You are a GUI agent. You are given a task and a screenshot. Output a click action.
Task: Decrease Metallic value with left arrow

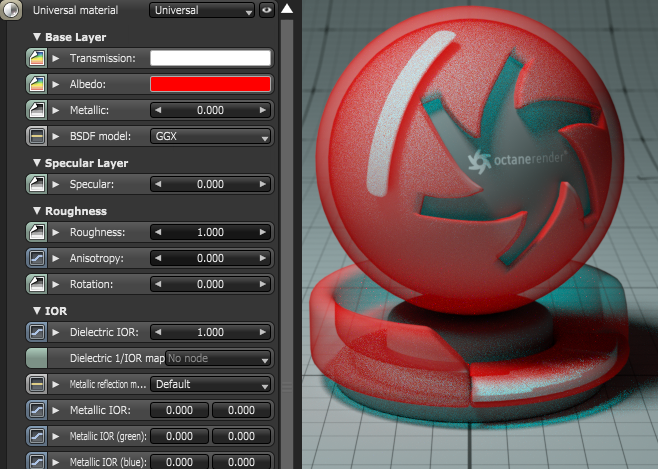tap(158, 110)
